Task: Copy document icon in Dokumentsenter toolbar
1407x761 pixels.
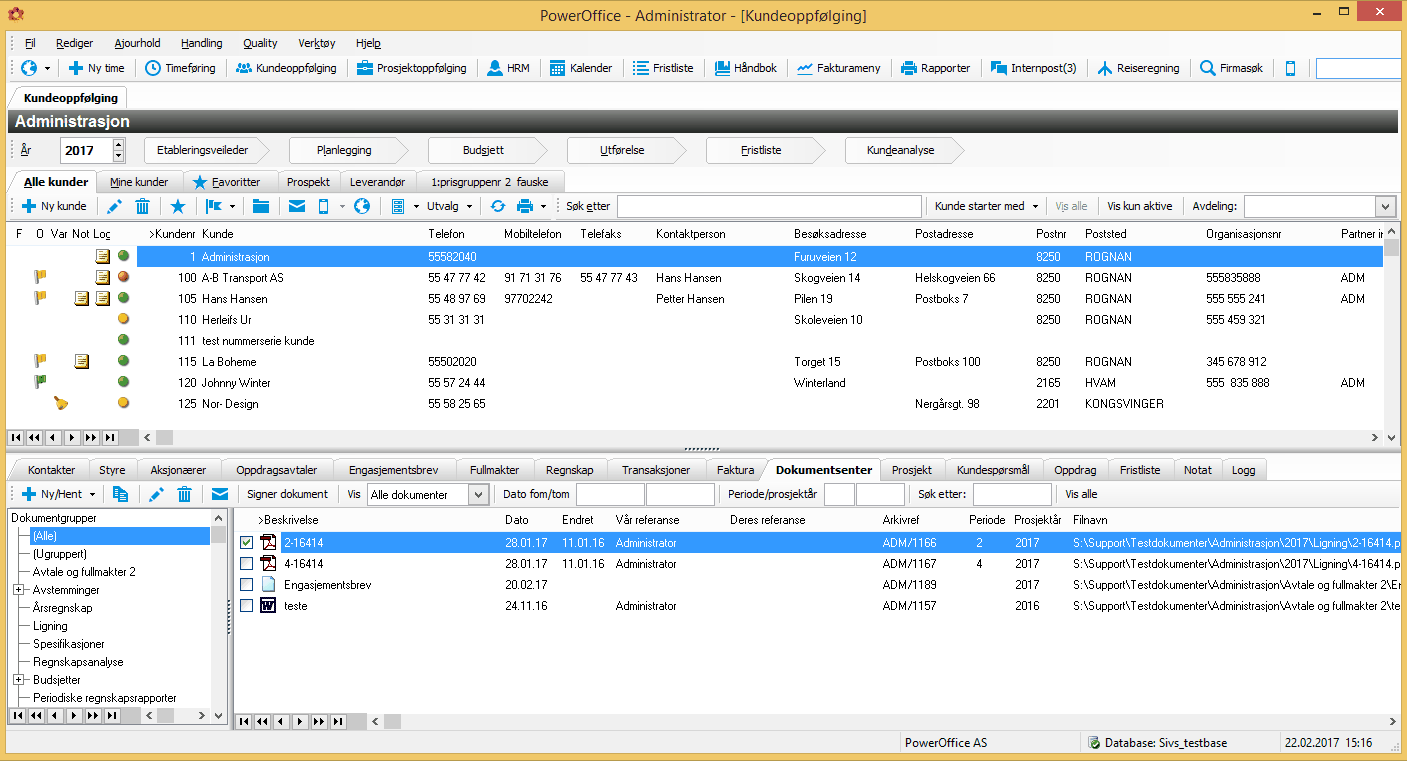Action: point(121,494)
